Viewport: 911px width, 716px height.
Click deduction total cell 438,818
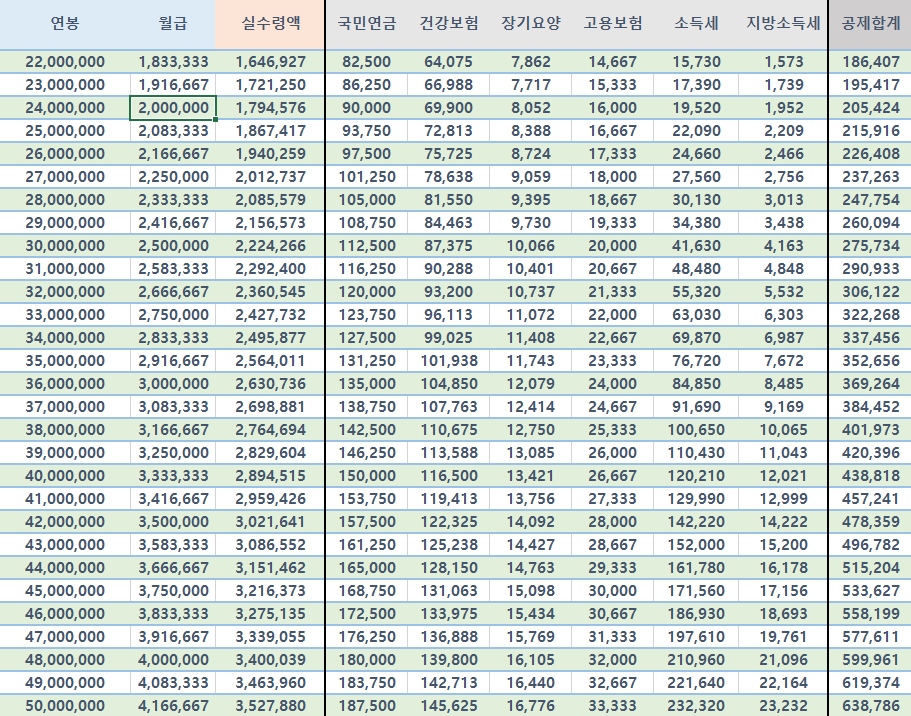click(870, 475)
